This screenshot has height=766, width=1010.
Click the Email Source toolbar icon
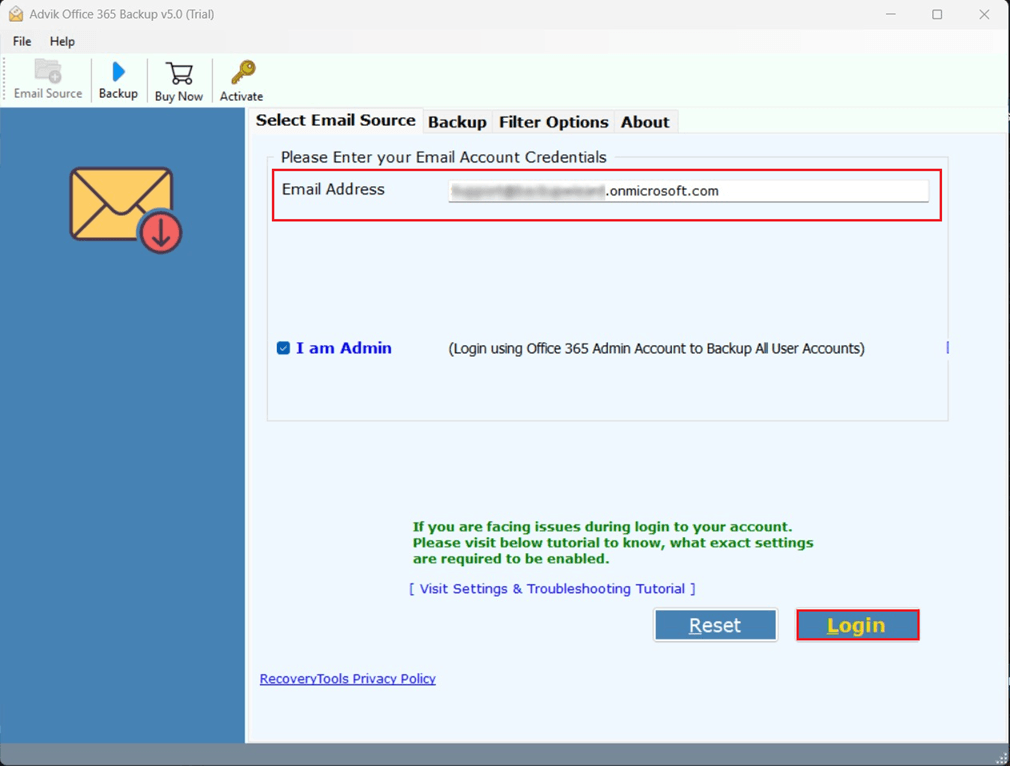click(x=48, y=79)
